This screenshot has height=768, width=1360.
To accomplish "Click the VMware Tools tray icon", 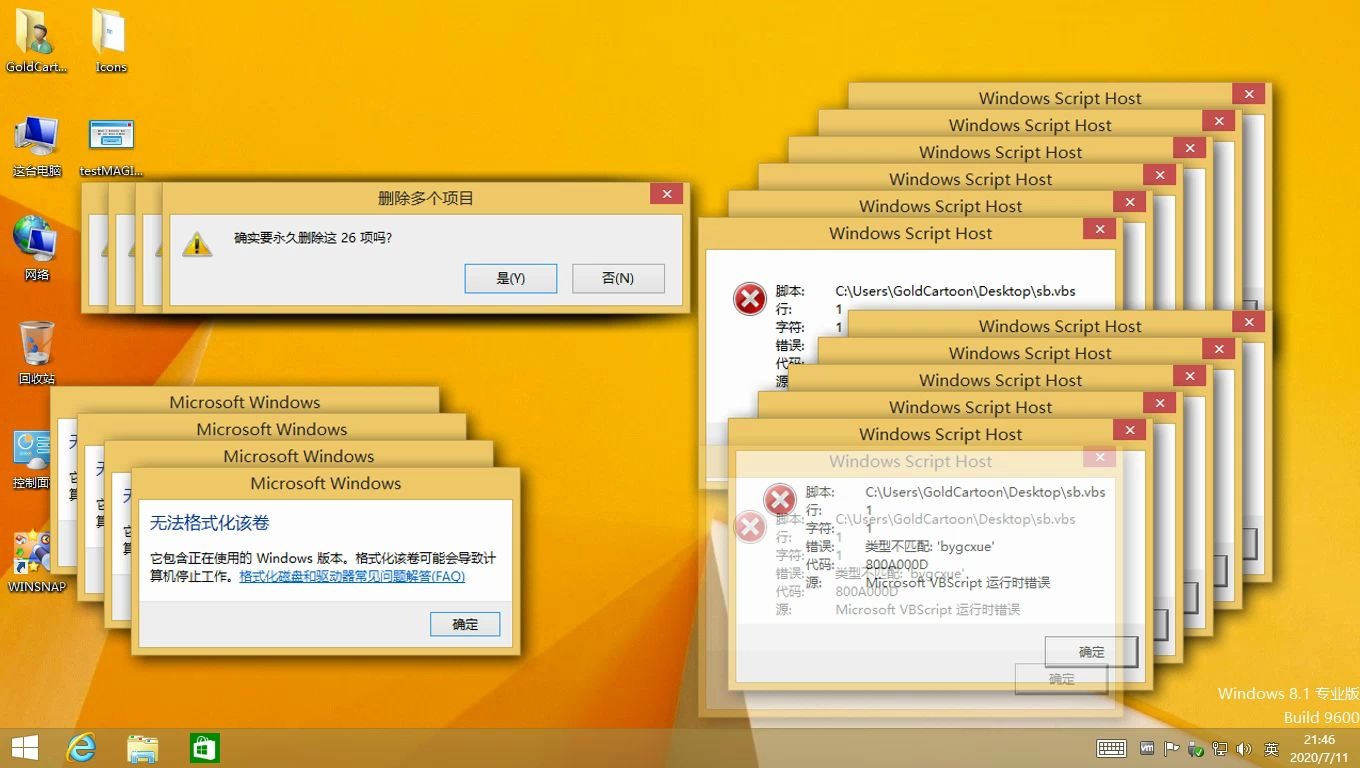I will (x=1146, y=748).
